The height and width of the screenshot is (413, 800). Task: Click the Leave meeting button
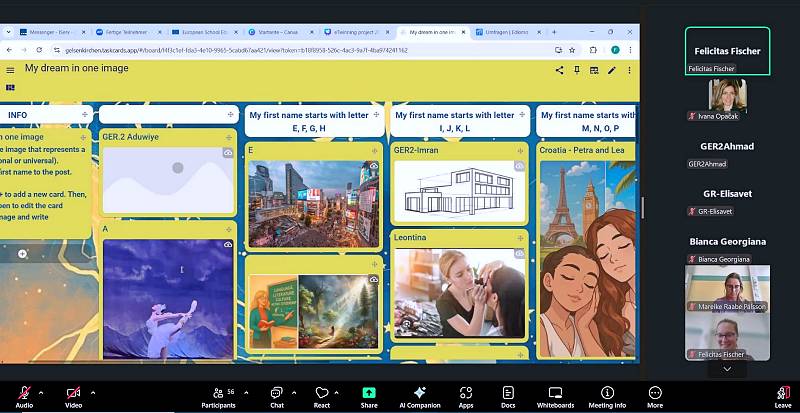(x=782, y=397)
